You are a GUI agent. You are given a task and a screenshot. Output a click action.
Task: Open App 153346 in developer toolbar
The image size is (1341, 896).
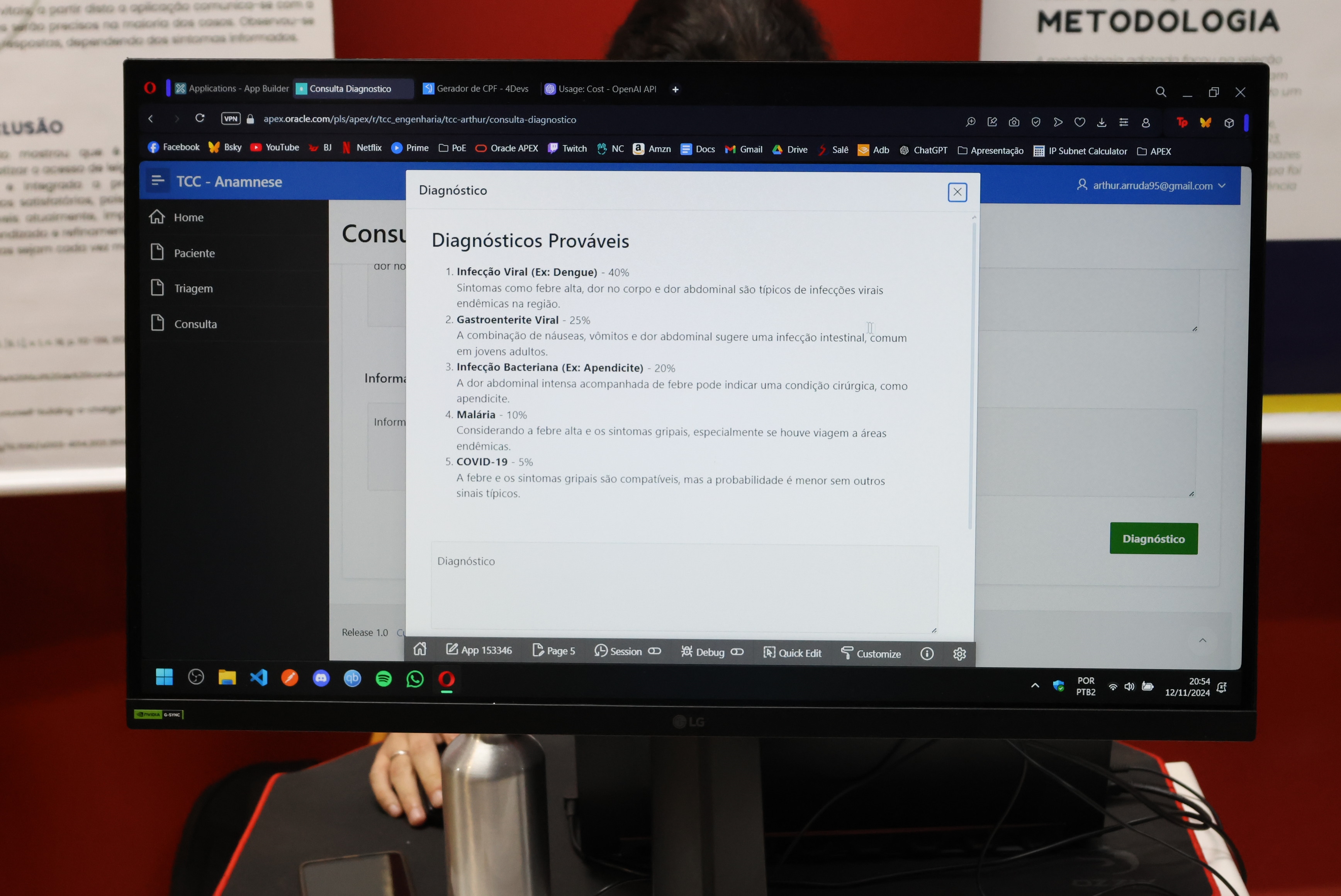(479, 650)
